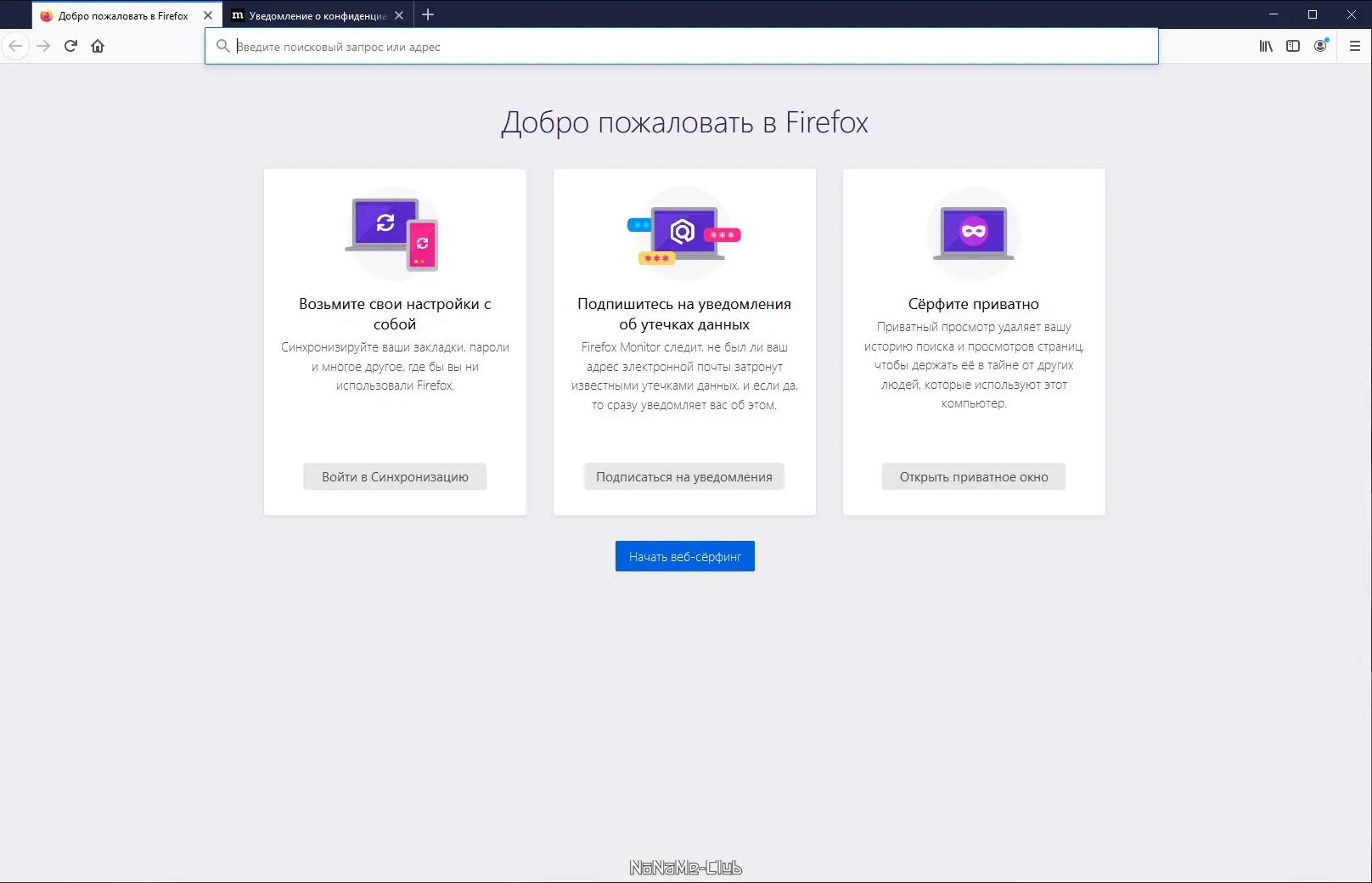Screen dimensions: 1372x883
Task: Open the hamburger application menu
Action: click(1353, 46)
